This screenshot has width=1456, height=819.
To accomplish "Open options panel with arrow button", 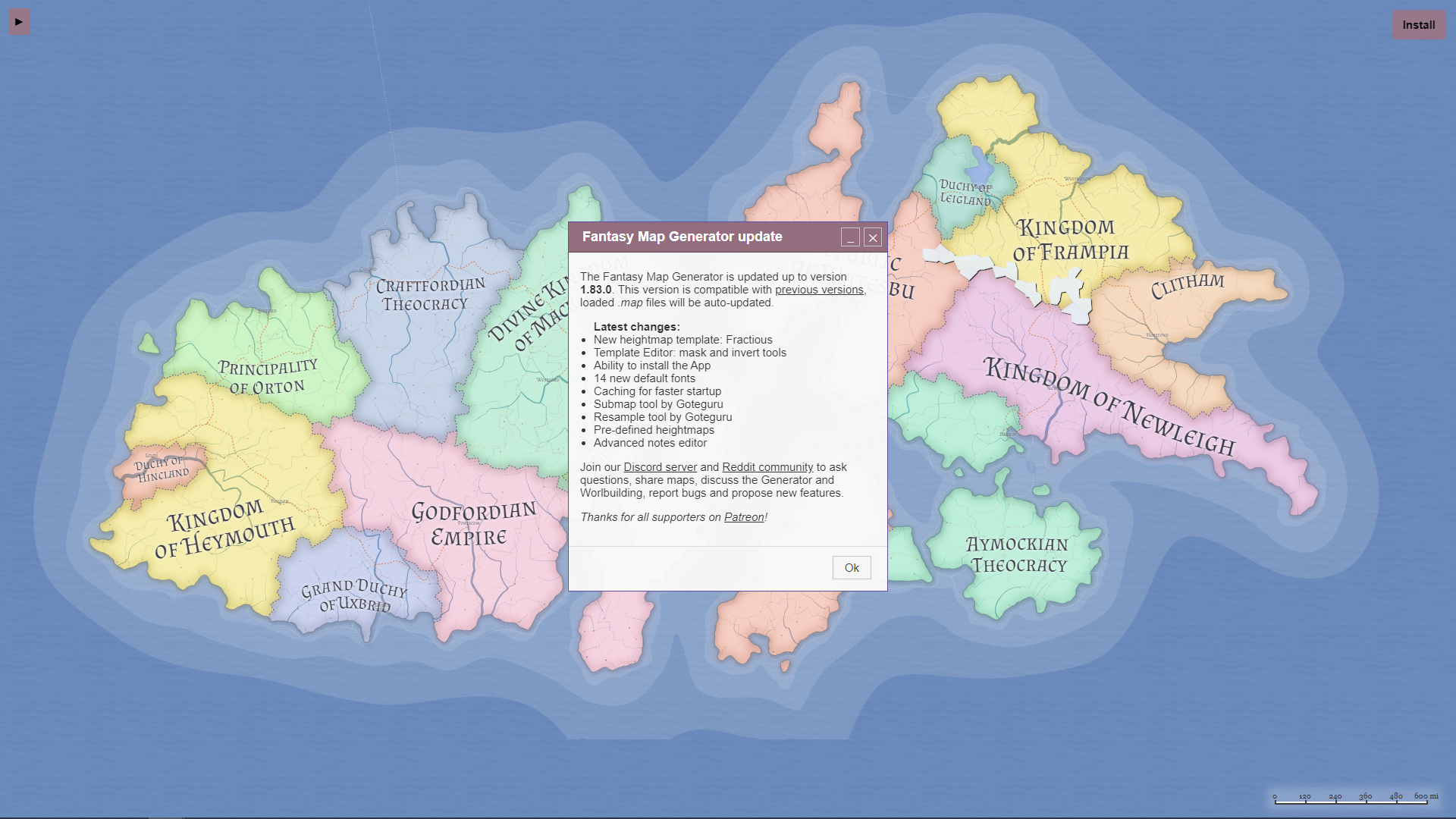I will tap(19, 22).
